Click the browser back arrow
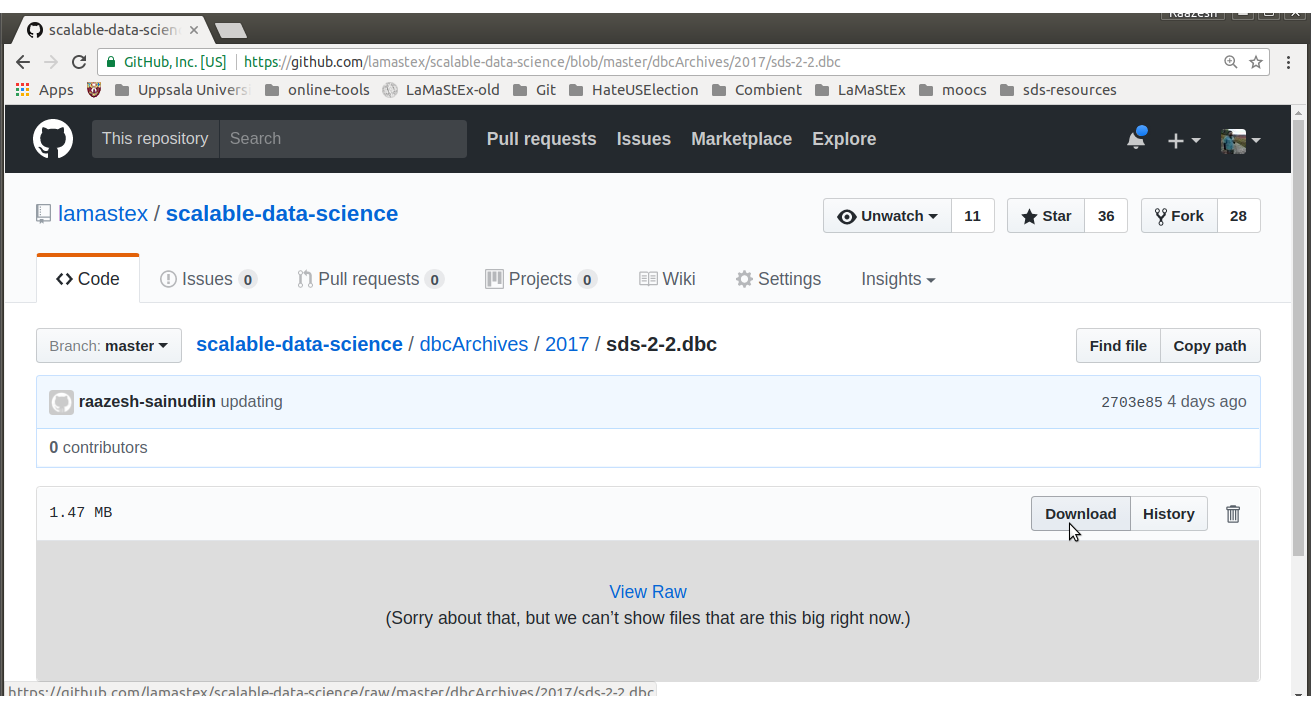 [x=23, y=62]
